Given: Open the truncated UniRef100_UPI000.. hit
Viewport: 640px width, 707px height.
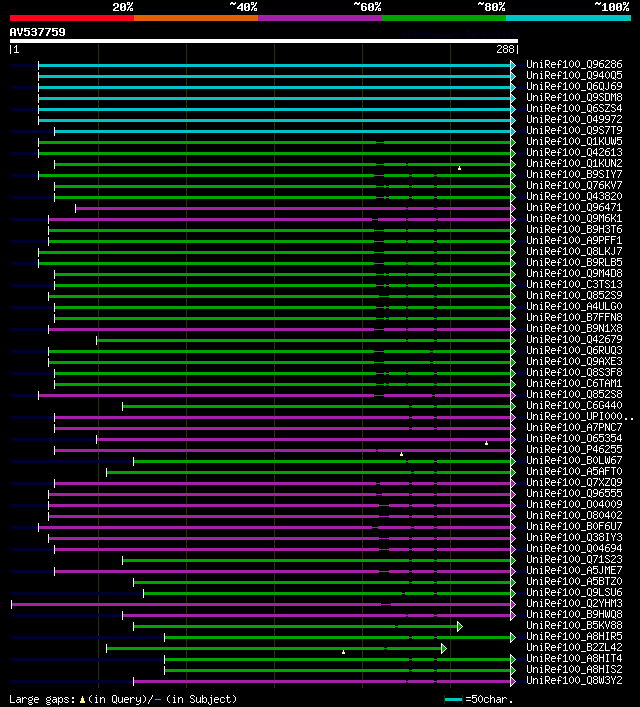Looking at the screenshot, I should tap(580, 416).
